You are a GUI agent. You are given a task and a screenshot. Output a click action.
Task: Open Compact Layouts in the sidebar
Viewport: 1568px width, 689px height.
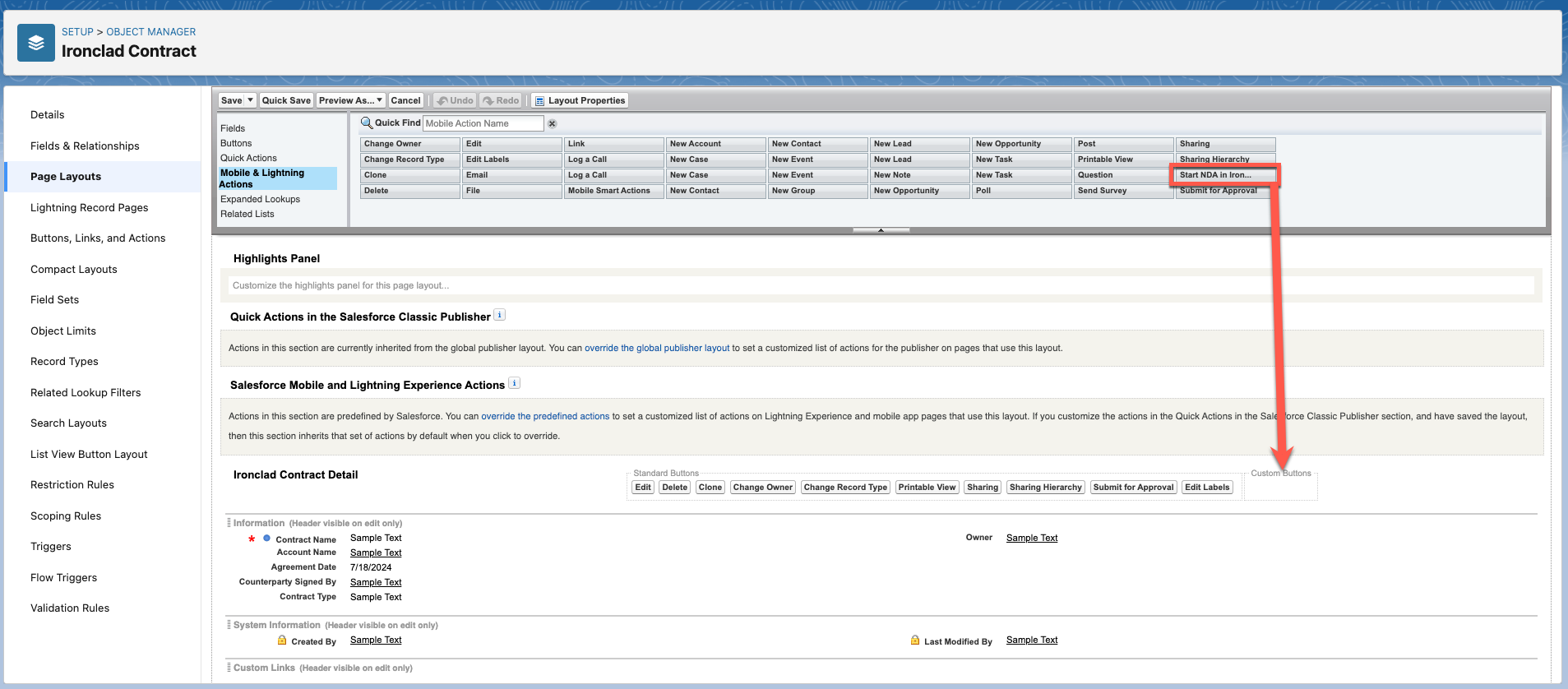pos(74,269)
